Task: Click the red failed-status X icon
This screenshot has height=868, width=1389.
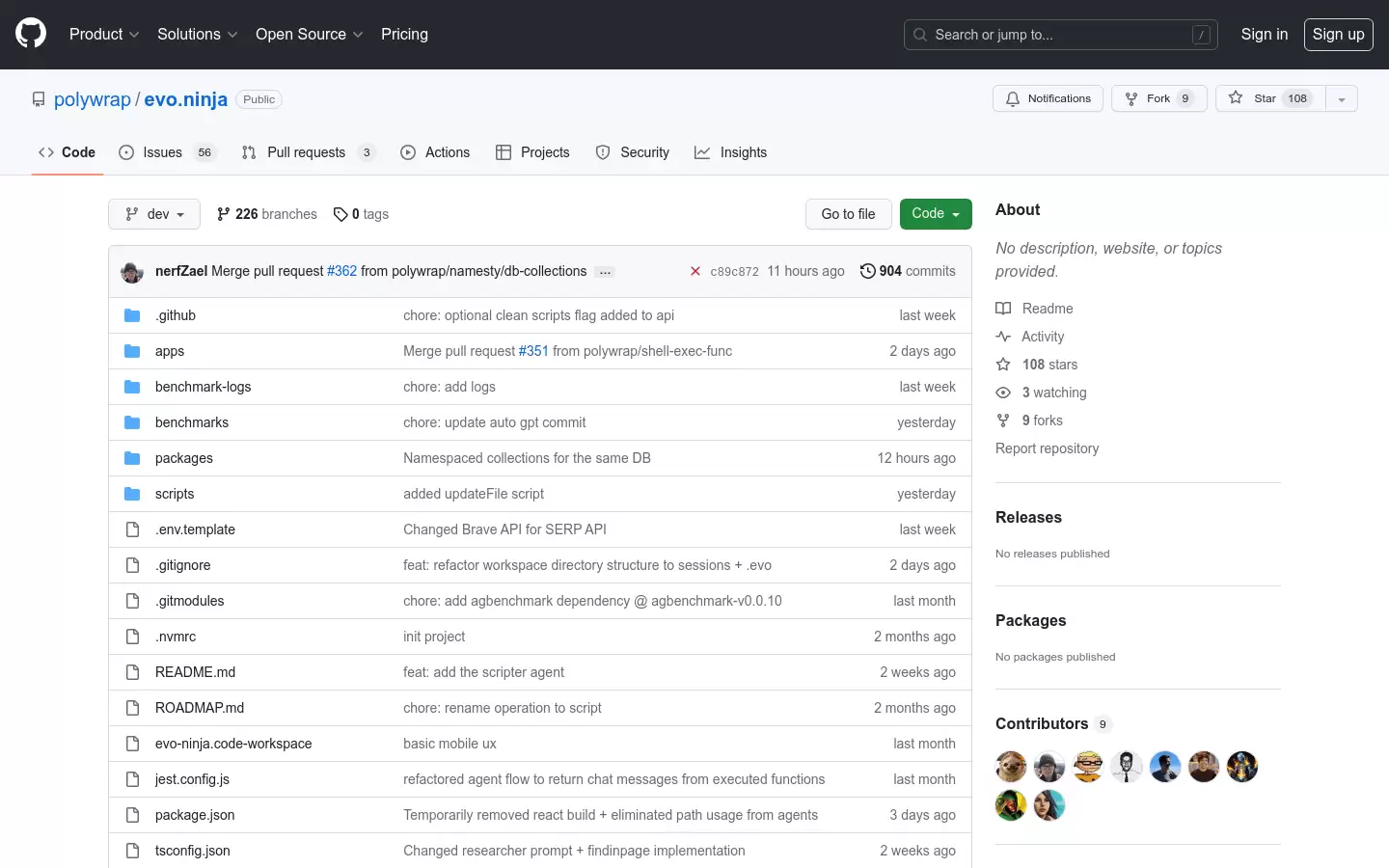Action: click(695, 272)
